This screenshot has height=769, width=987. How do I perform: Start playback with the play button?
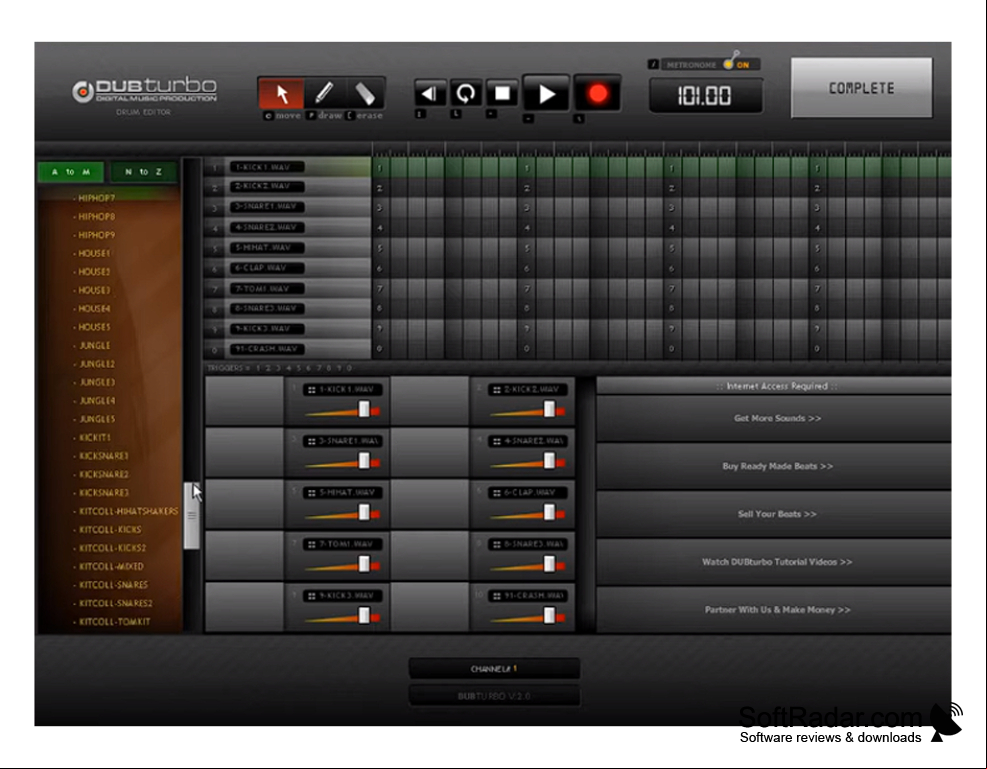(x=546, y=94)
